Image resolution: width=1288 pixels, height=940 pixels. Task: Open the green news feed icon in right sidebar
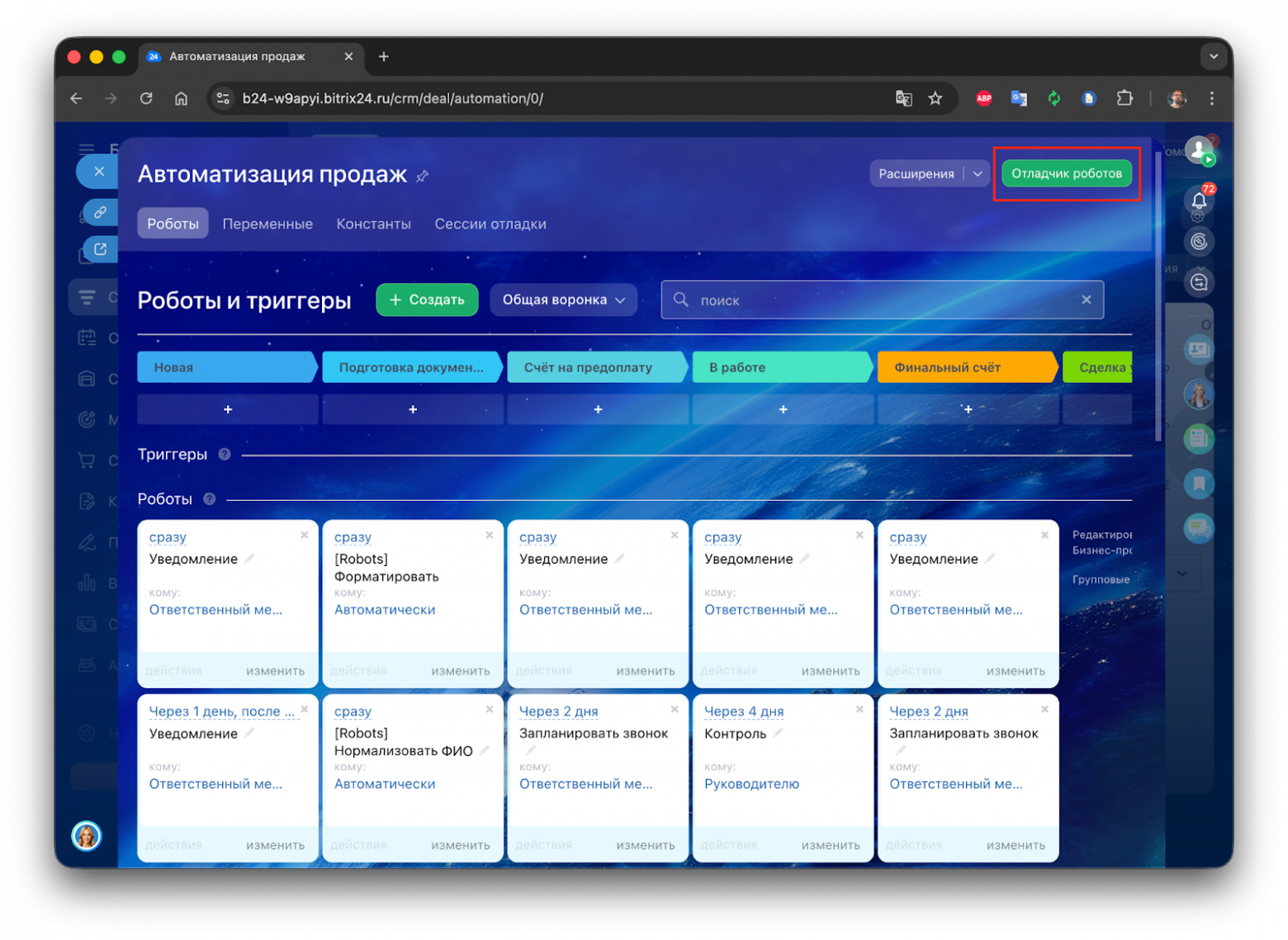[x=1199, y=438]
